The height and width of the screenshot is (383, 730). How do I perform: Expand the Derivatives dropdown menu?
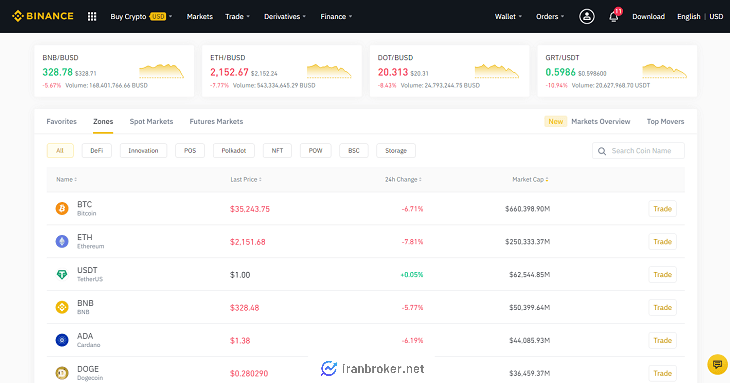[285, 16]
